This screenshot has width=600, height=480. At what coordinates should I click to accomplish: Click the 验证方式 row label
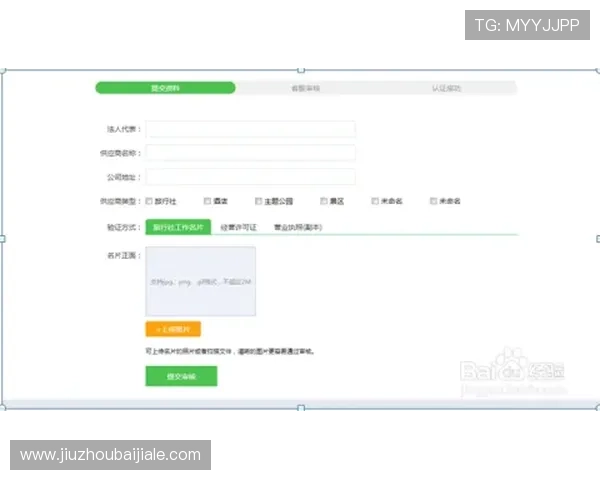click(124, 227)
